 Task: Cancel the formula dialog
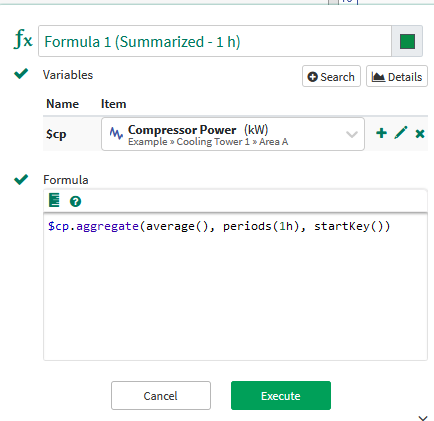[161, 395]
